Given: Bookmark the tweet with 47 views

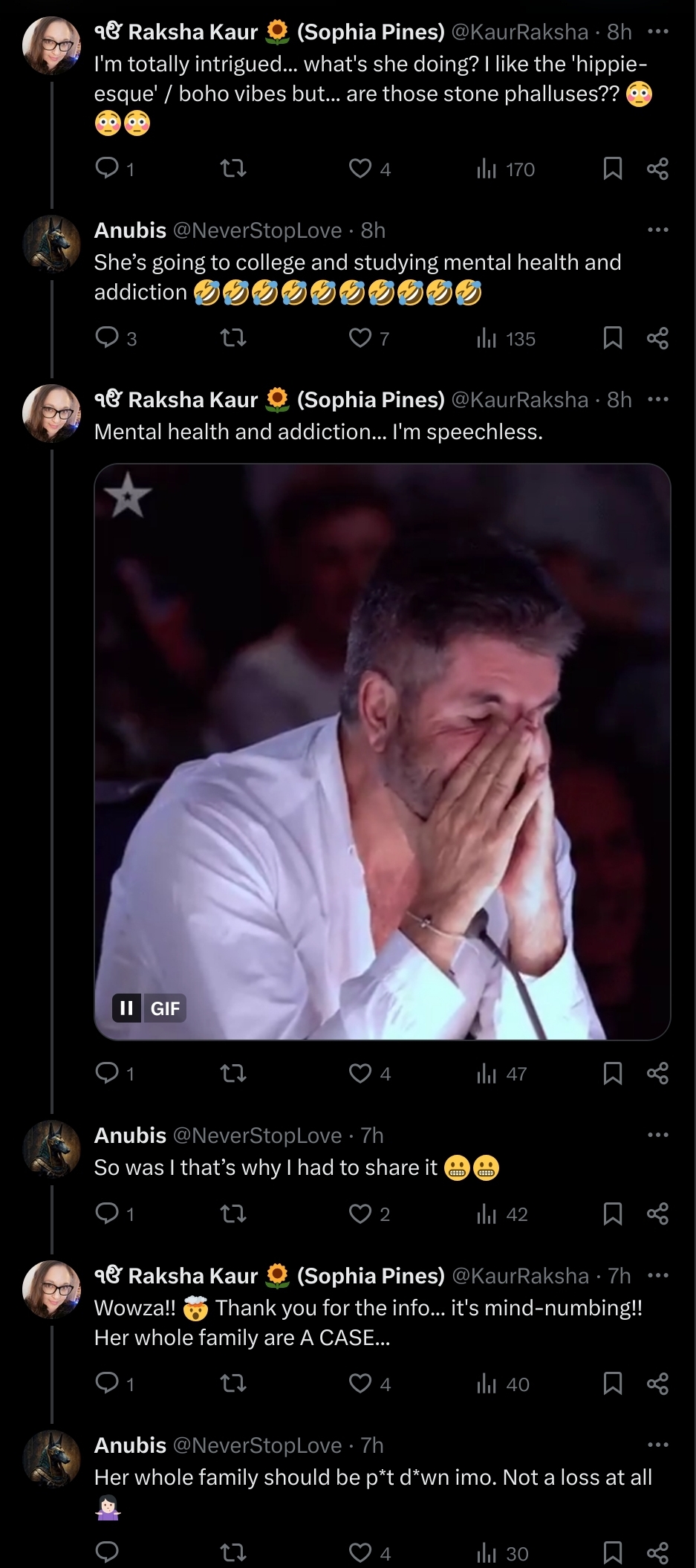Looking at the screenshot, I should pyautogui.click(x=613, y=1073).
